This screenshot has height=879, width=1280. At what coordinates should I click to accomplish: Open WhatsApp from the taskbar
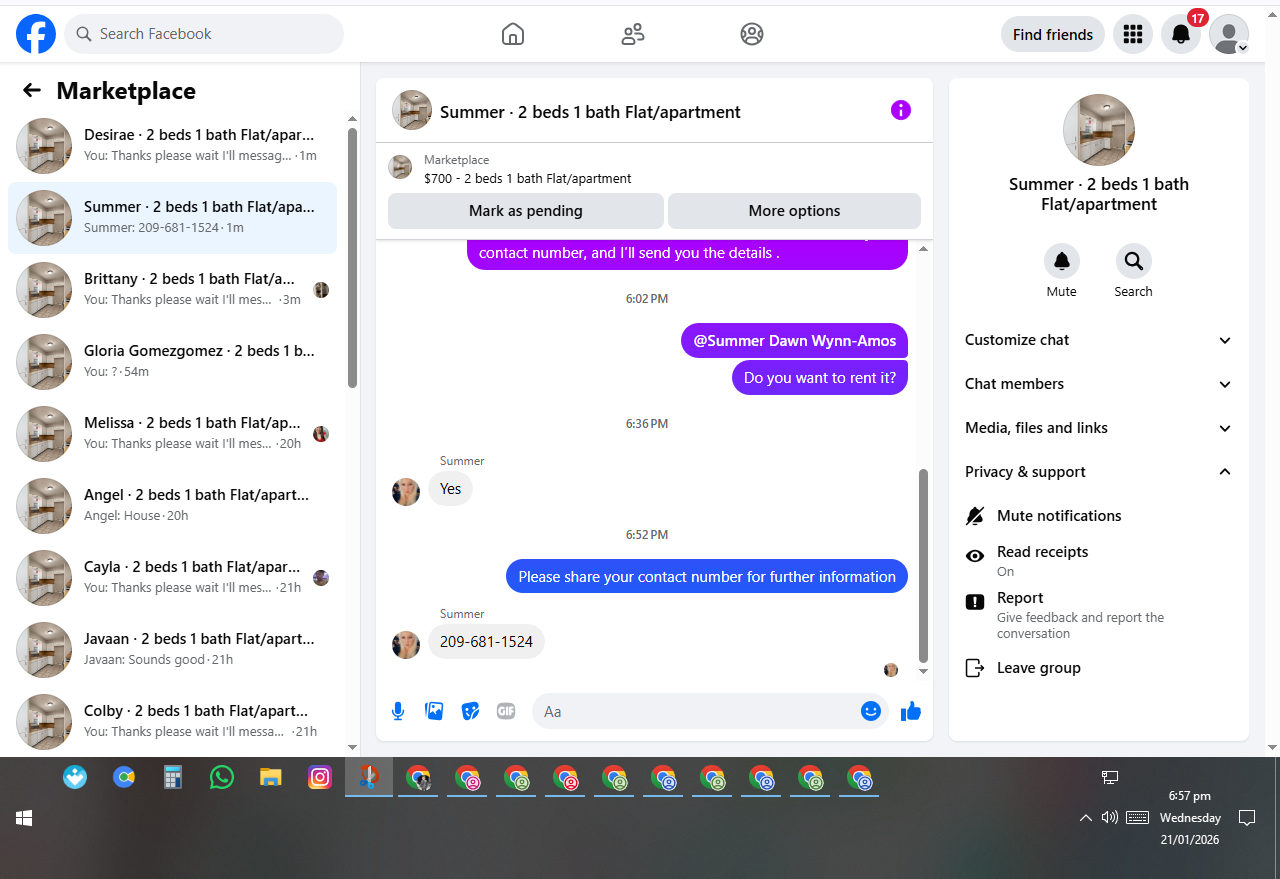point(222,777)
